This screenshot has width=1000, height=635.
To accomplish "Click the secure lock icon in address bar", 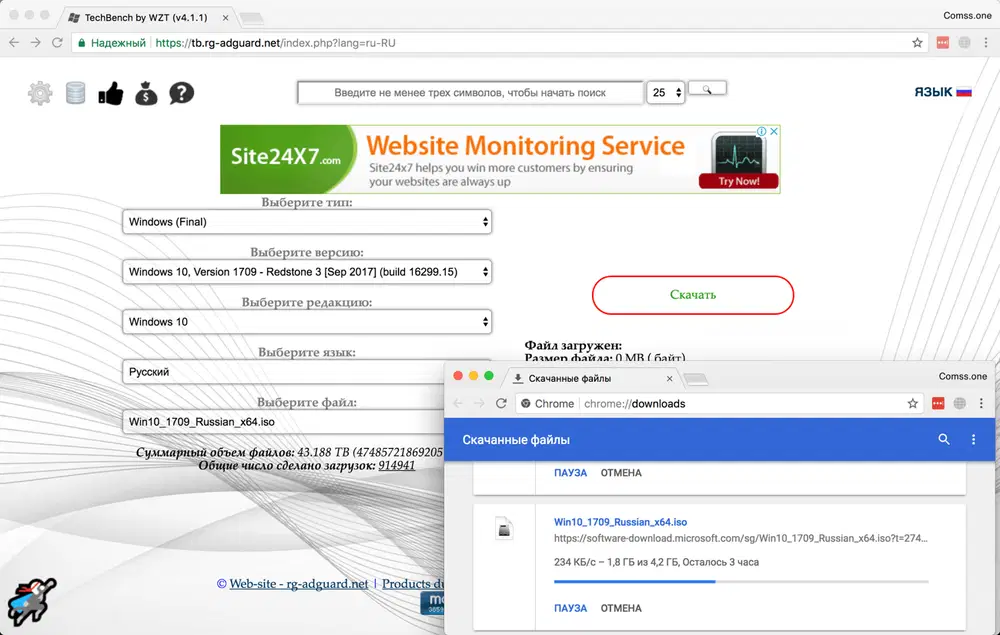I will coord(82,43).
